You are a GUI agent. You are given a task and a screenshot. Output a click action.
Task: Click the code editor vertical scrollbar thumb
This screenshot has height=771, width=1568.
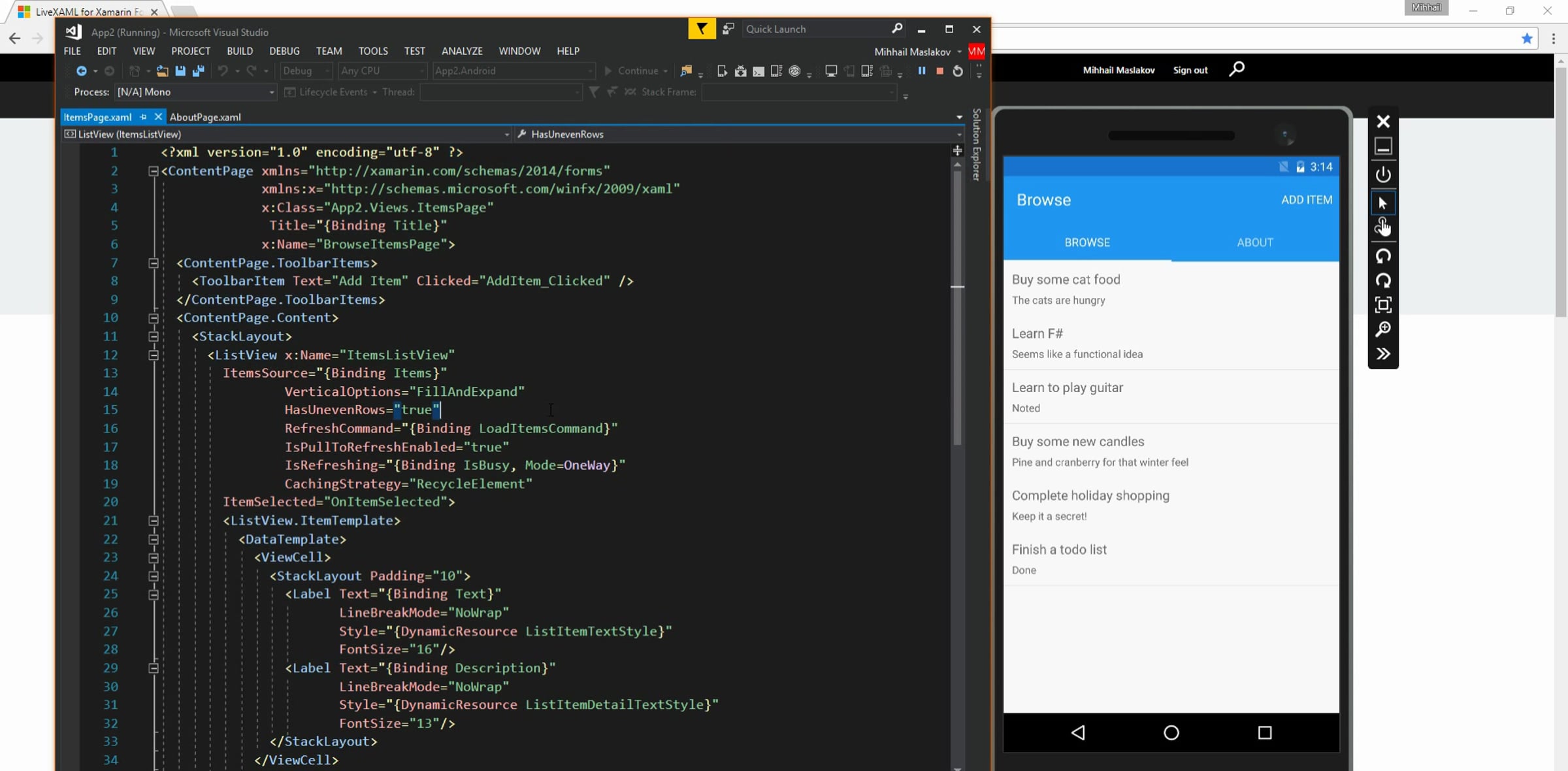coord(958,309)
